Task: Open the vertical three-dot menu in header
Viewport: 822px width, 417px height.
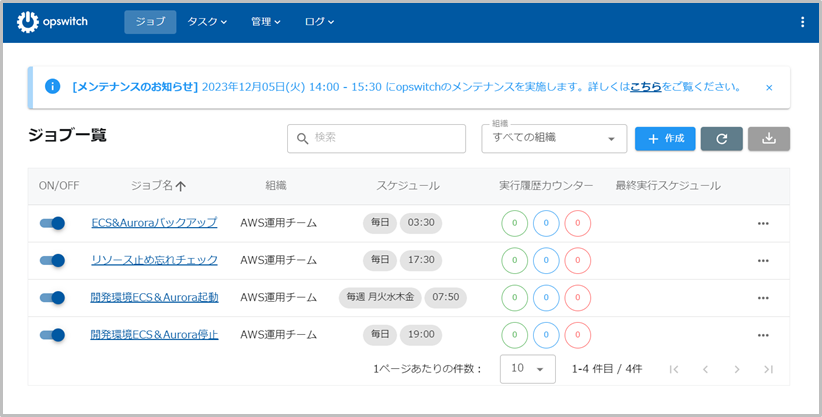Action: (x=802, y=22)
